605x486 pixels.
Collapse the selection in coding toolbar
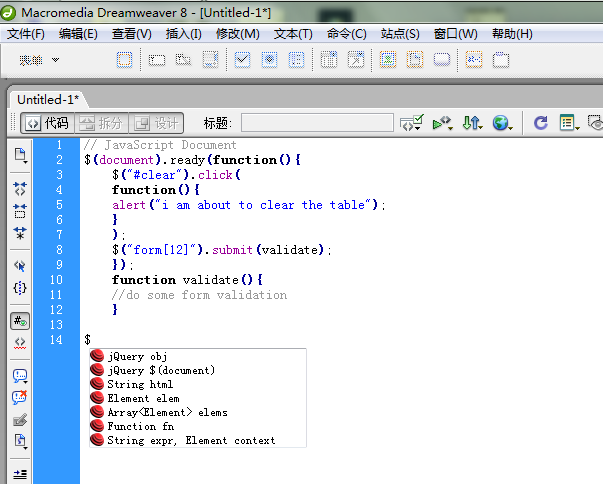click(20, 211)
